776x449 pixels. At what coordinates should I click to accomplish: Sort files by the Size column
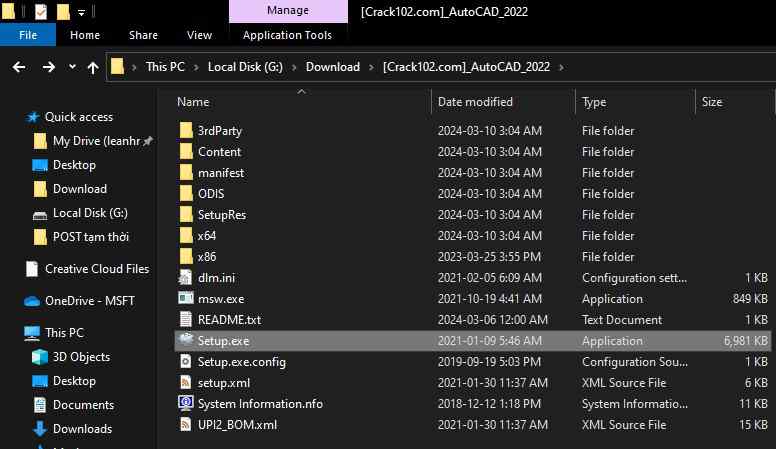[x=712, y=102]
